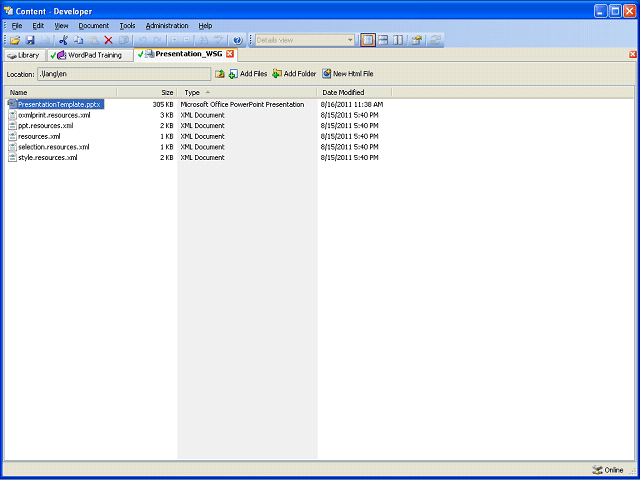This screenshot has width=640, height=480.
Task: Open the Help menu
Action: (x=205, y=26)
